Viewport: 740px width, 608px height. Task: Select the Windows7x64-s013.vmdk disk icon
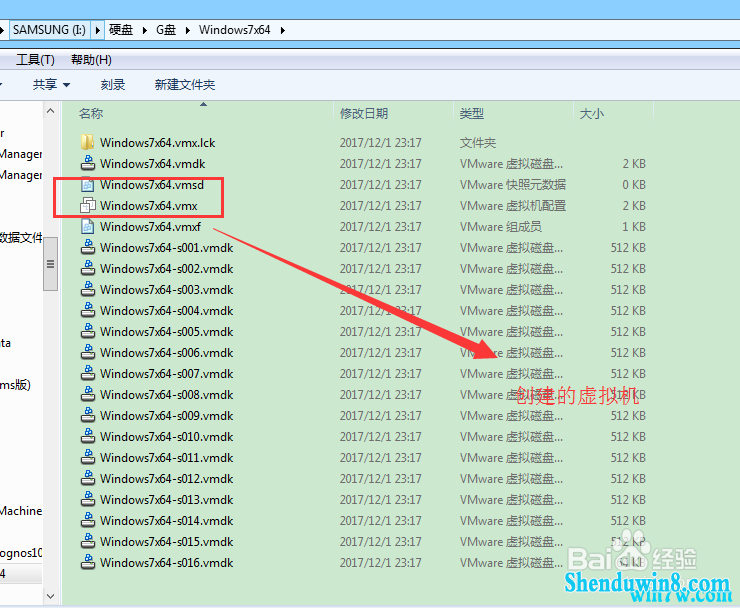click(x=87, y=499)
